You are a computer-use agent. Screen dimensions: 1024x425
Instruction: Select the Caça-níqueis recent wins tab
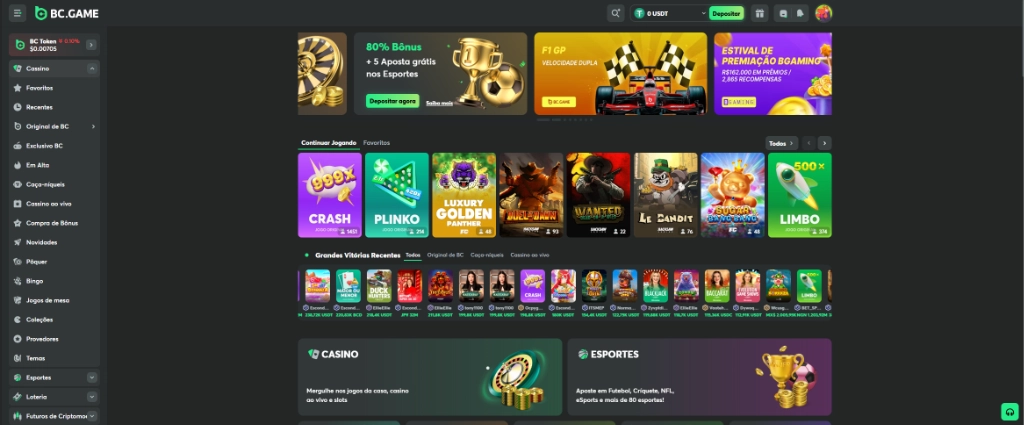487,255
